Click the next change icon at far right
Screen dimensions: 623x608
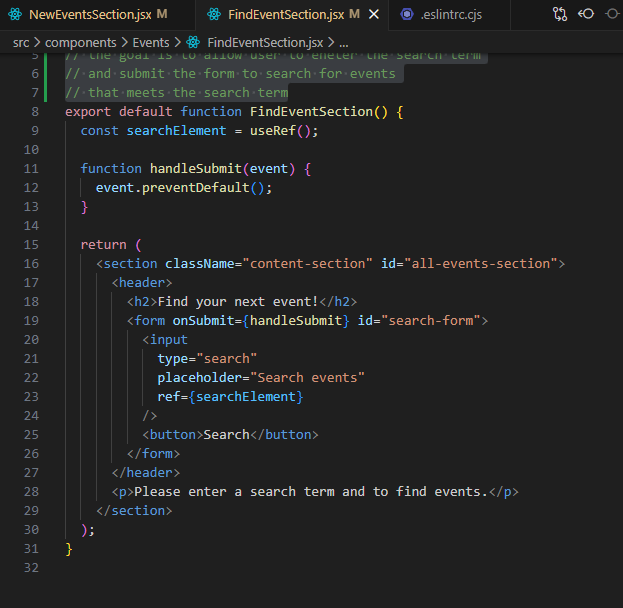pyautogui.click(x=612, y=14)
